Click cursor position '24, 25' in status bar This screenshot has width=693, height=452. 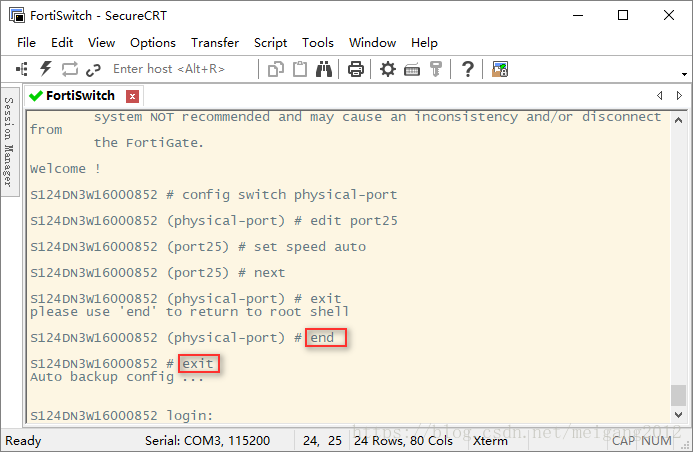click(322, 441)
